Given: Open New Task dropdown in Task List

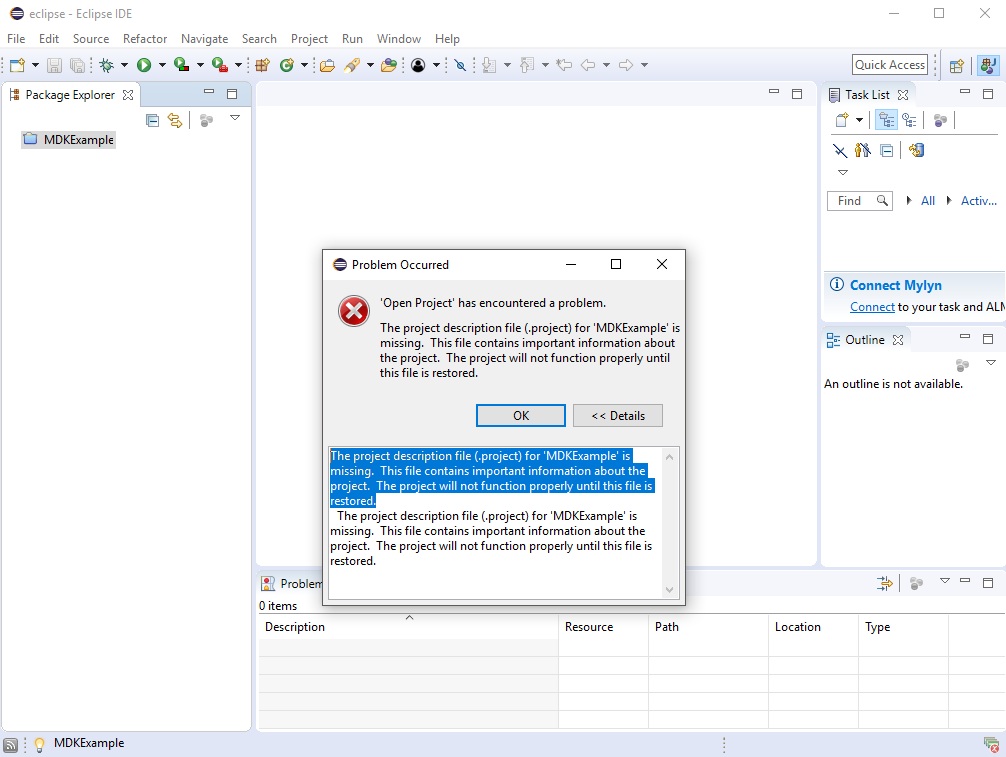Looking at the screenshot, I should point(859,120).
